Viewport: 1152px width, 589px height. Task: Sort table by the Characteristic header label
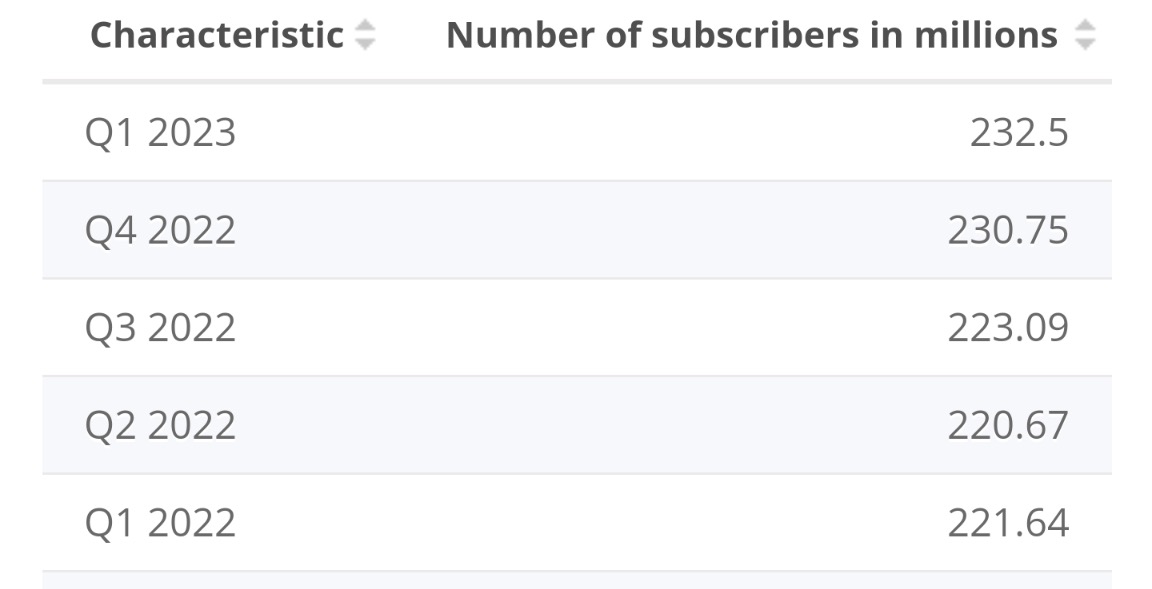tap(217, 35)
